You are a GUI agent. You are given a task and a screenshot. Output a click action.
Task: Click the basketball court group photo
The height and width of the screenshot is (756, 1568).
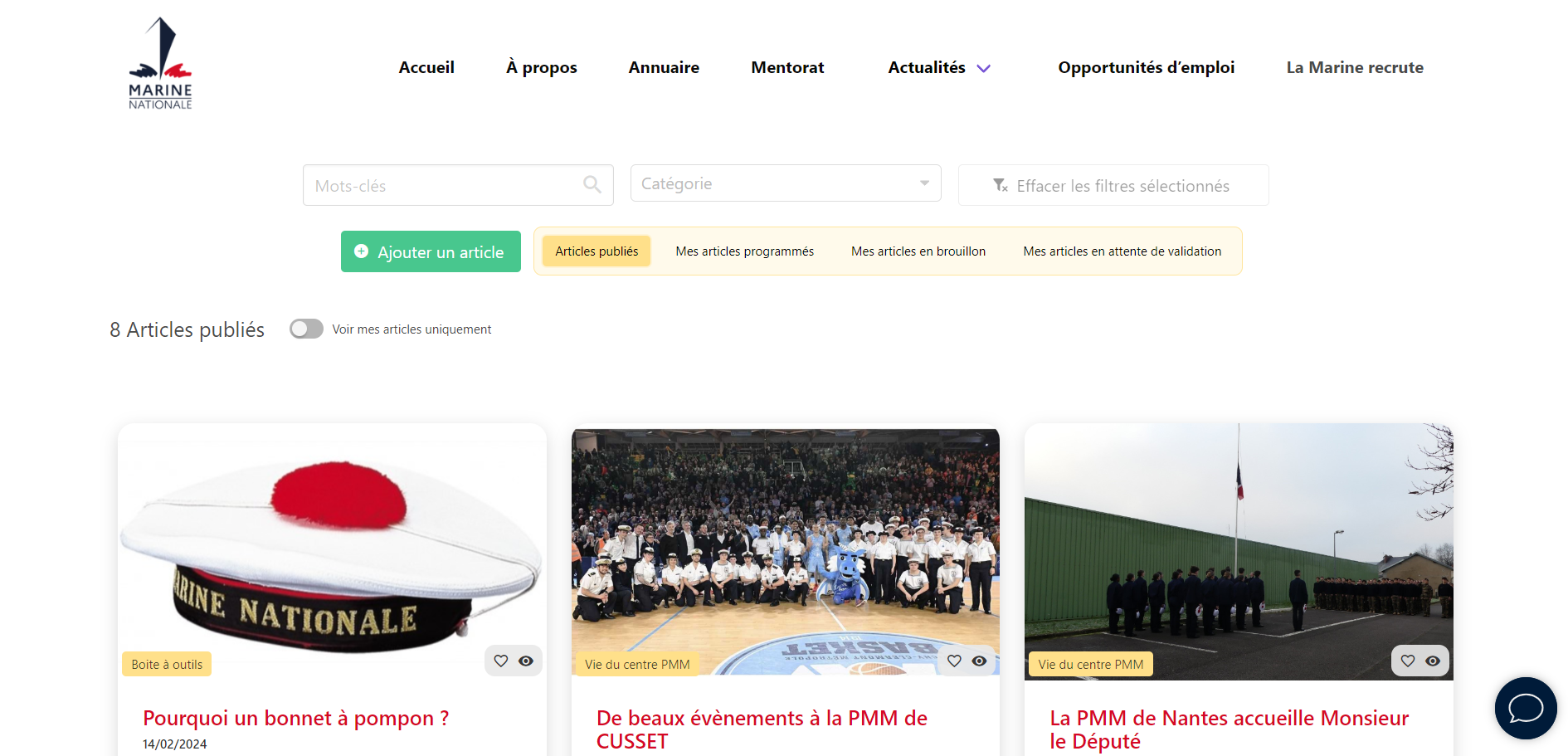pos(786,552)
